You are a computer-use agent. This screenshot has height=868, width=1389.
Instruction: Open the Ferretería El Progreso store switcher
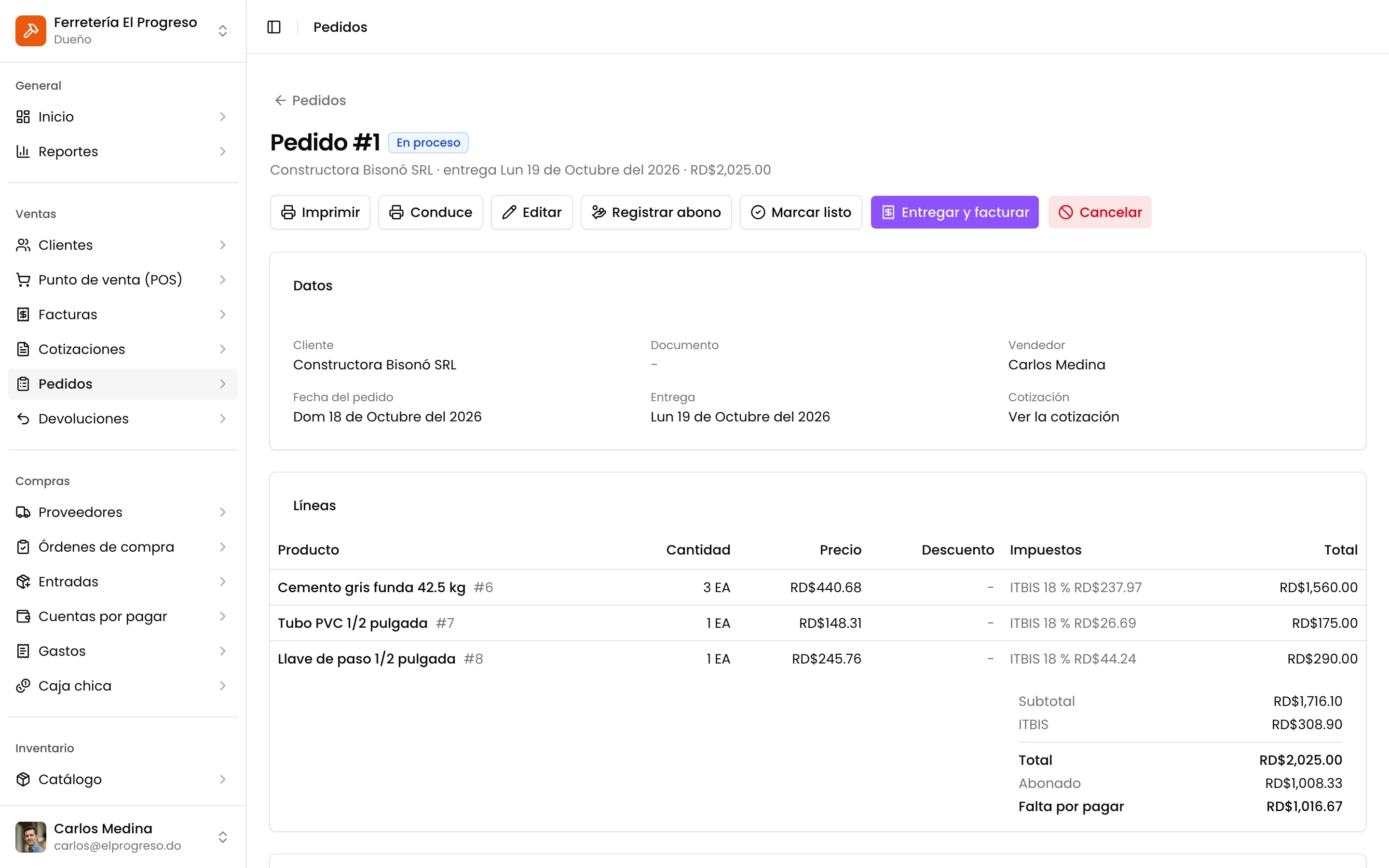123,30
